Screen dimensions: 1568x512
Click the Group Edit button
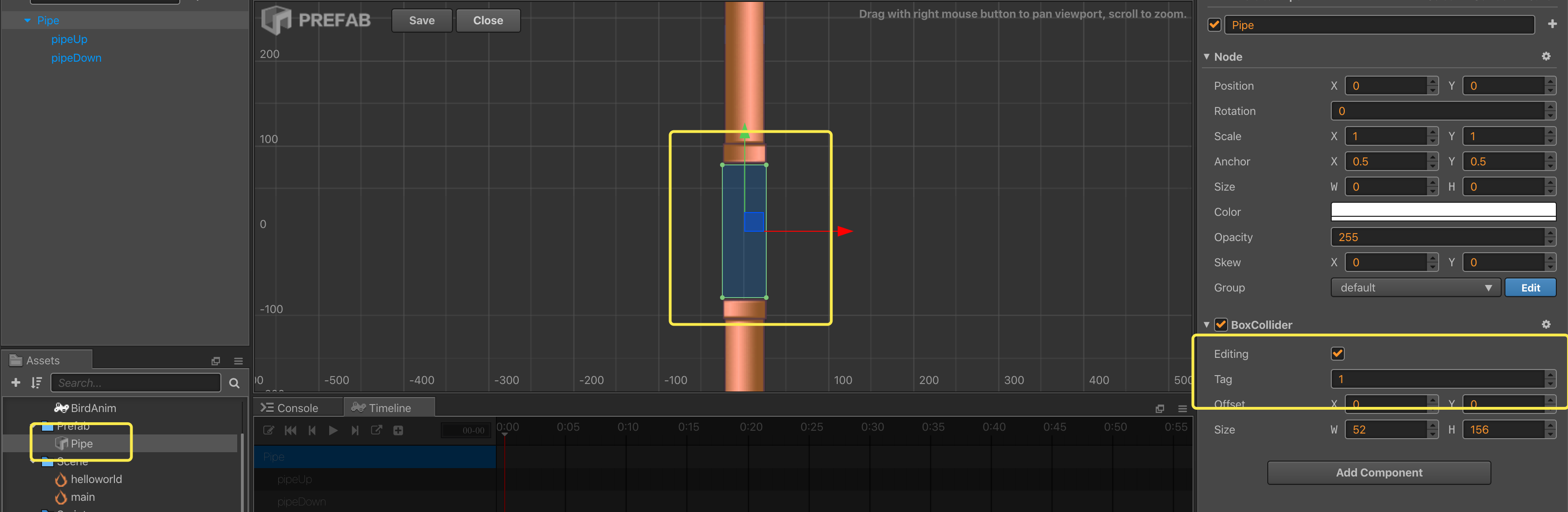pos(1530,287)
